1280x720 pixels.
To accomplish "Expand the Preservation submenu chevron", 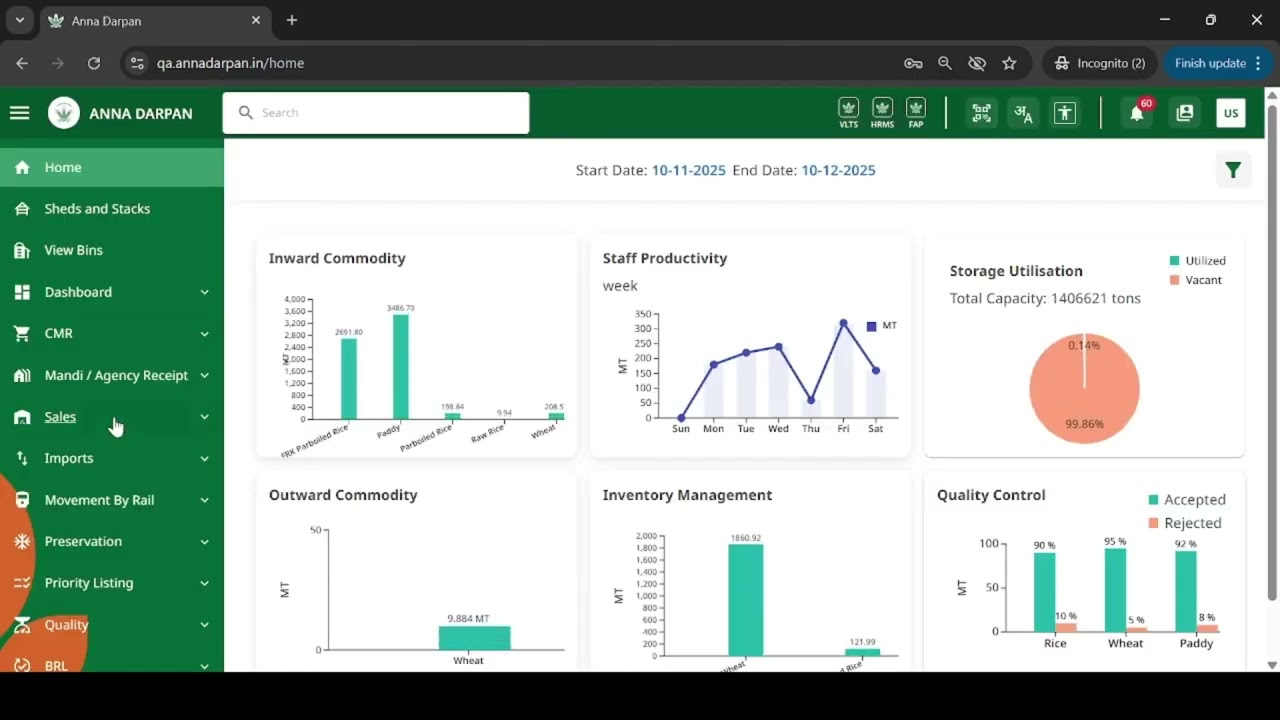I will click(204, 541).
